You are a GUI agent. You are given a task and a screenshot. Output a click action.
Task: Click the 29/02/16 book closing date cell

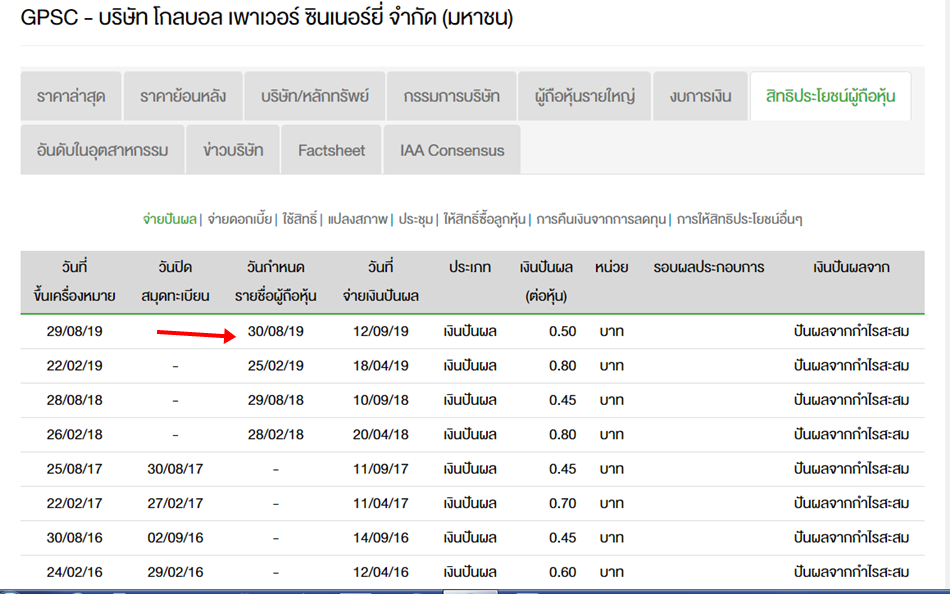point(175,572)
